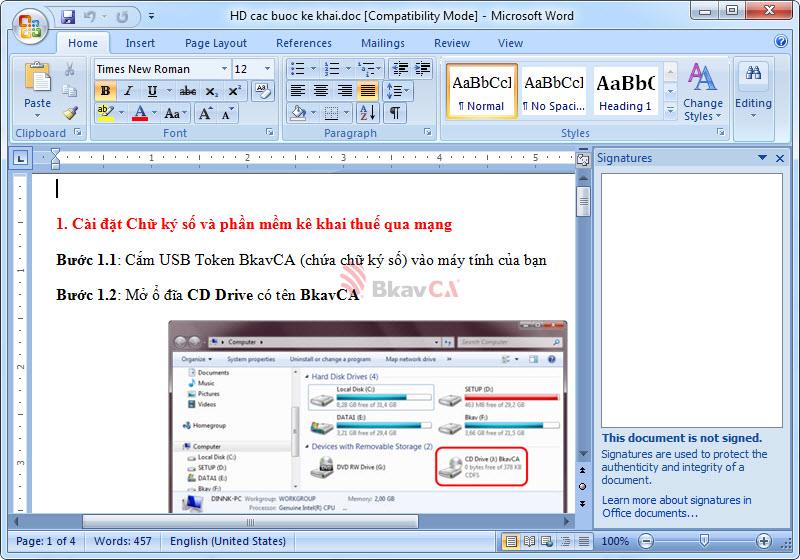800x560 pixels.
Task: Toggle Bold formatting
Action: (x=105, y=91)
